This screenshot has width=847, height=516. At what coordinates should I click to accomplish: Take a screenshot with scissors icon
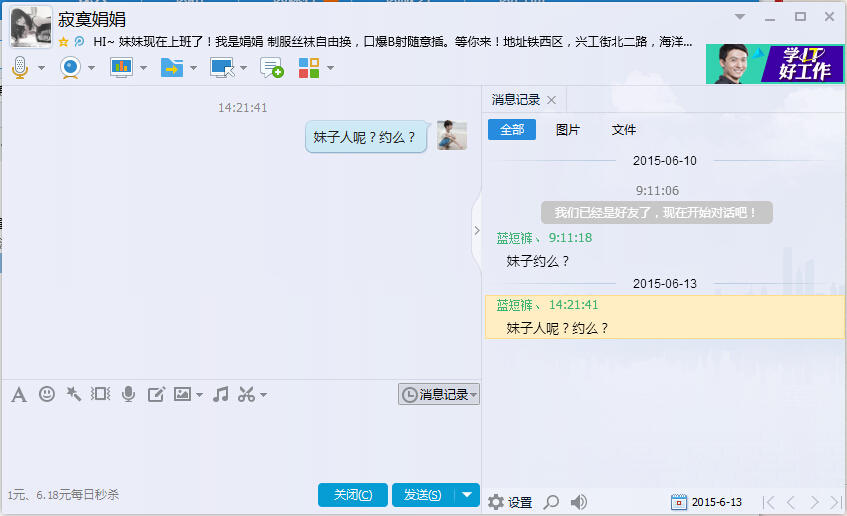(246, 394)
